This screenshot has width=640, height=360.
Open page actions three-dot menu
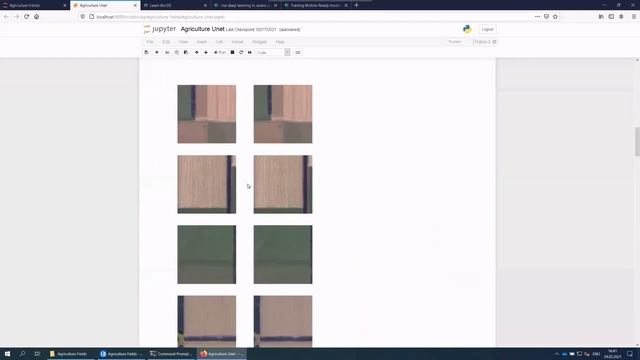pos(537,17)
